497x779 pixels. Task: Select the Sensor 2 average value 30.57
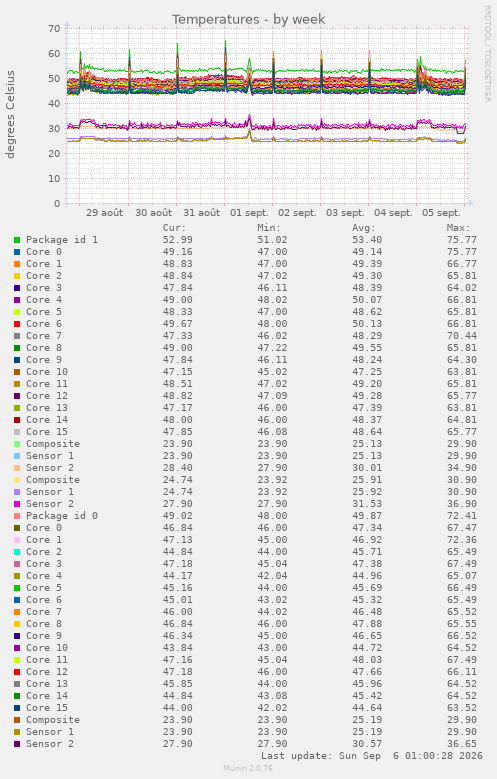pos(367,744)
